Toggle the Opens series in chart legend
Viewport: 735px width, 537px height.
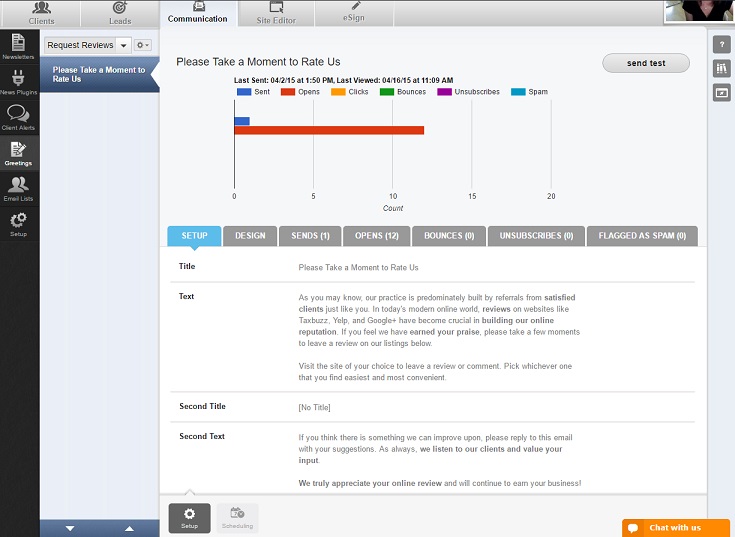(x=301, y=92)
